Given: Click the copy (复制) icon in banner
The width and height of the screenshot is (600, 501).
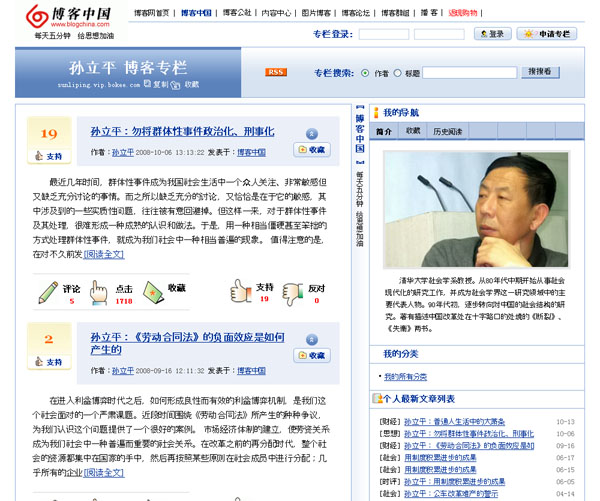Looking at the screenshot, I should coord(147,83).
